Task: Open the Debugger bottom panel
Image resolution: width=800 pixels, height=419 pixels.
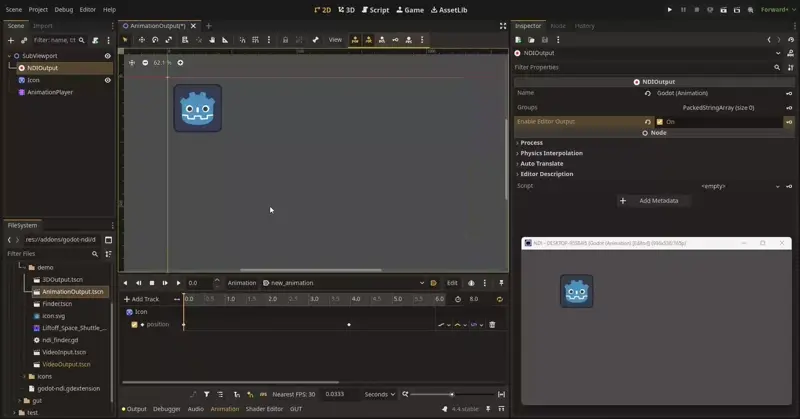Action: point(167,409)
